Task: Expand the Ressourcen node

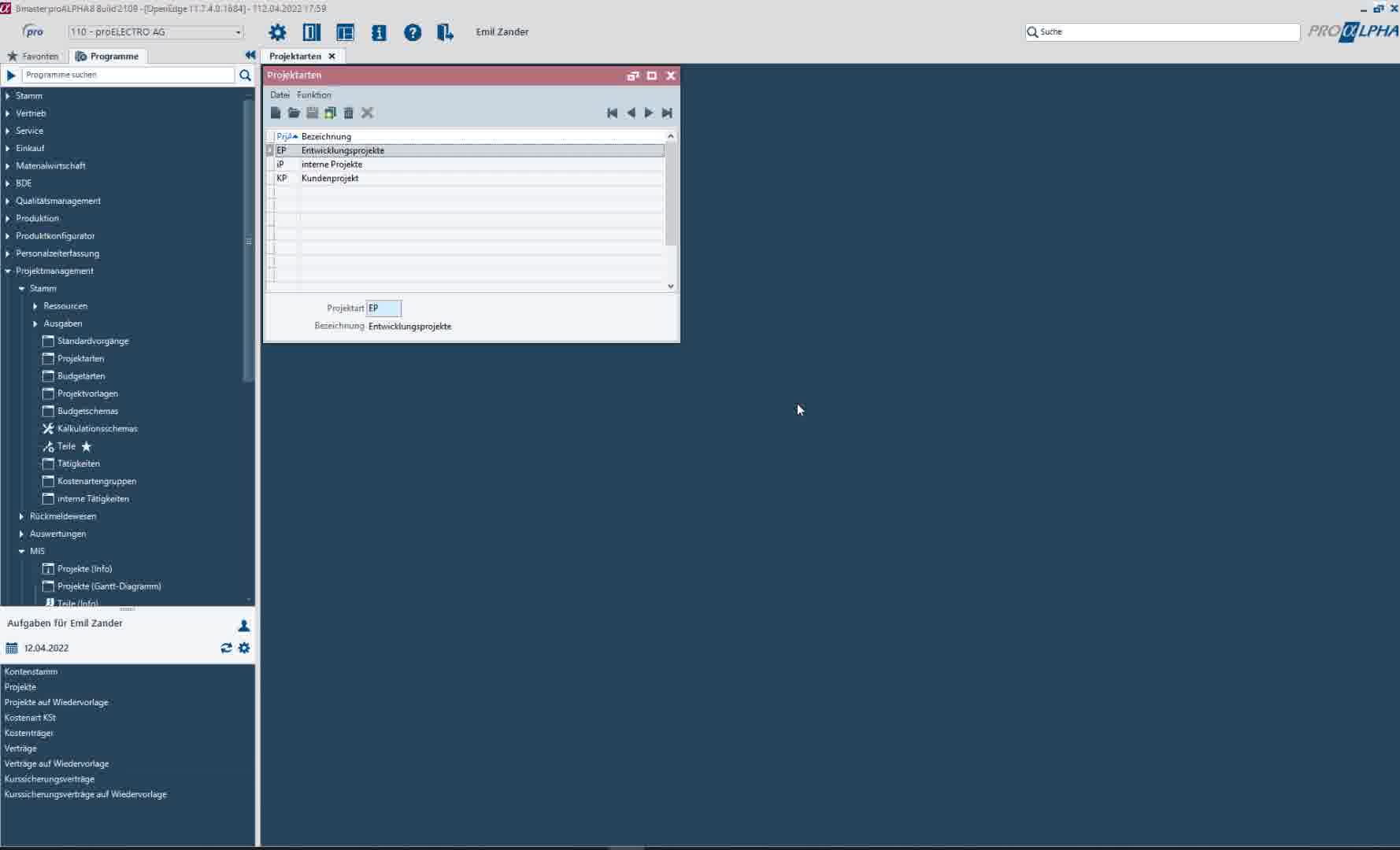Action: click(x=35, y=306)
